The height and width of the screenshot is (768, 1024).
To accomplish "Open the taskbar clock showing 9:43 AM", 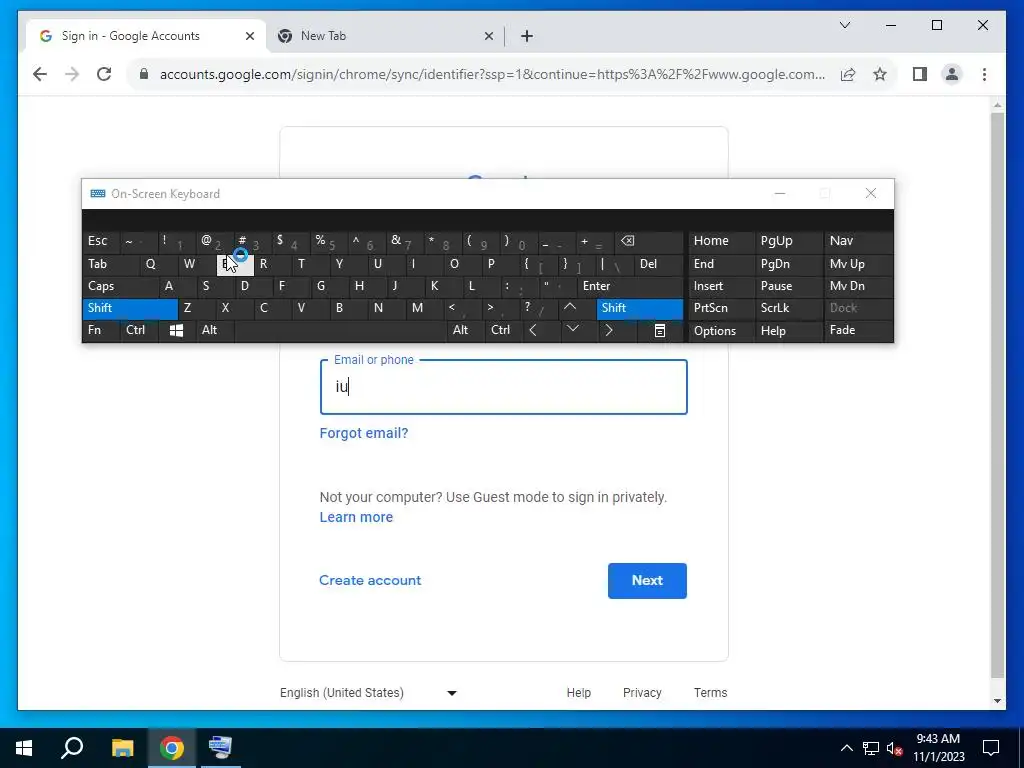I will (938, 748).
